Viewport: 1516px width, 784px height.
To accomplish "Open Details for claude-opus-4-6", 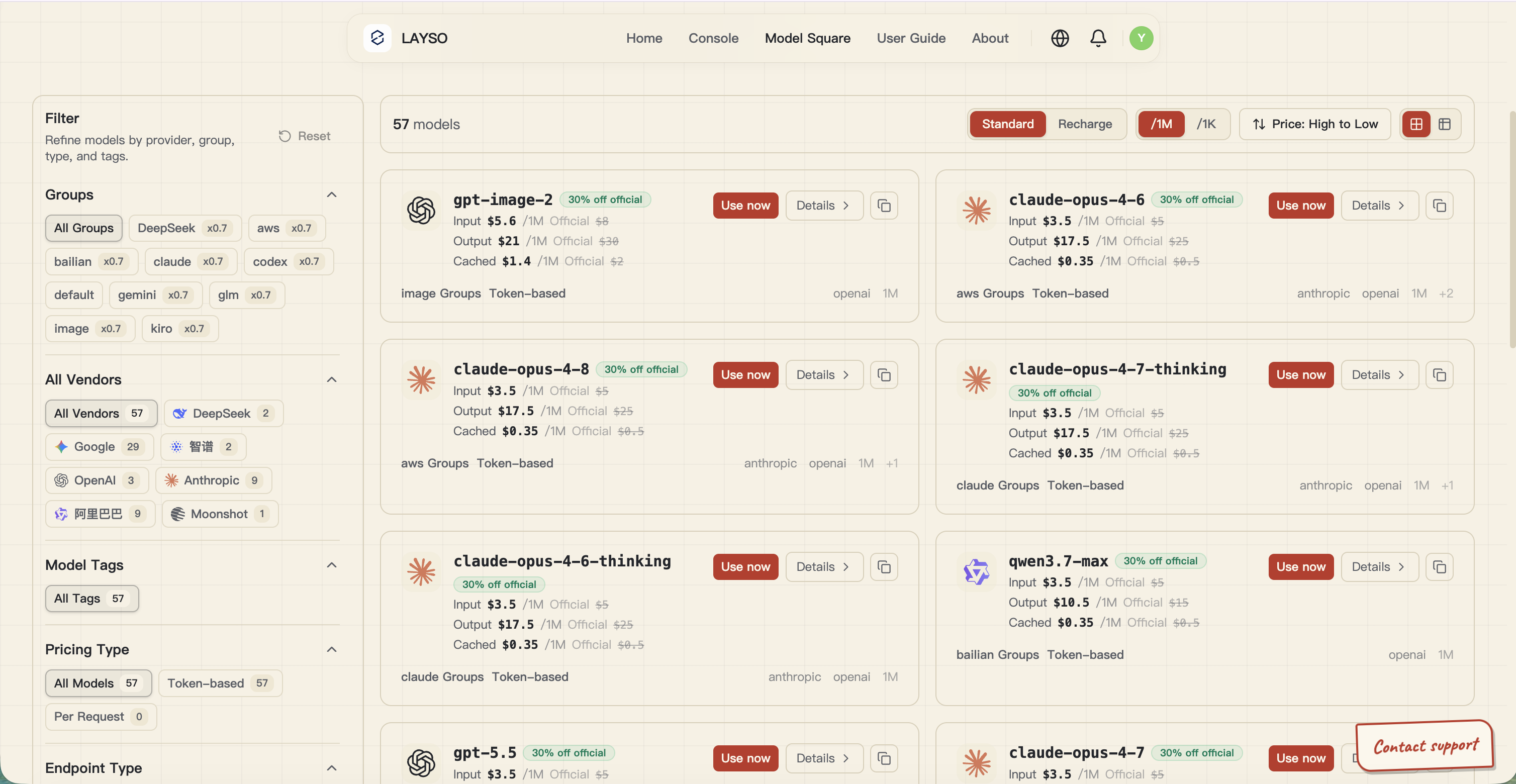I will (1379, 206).
